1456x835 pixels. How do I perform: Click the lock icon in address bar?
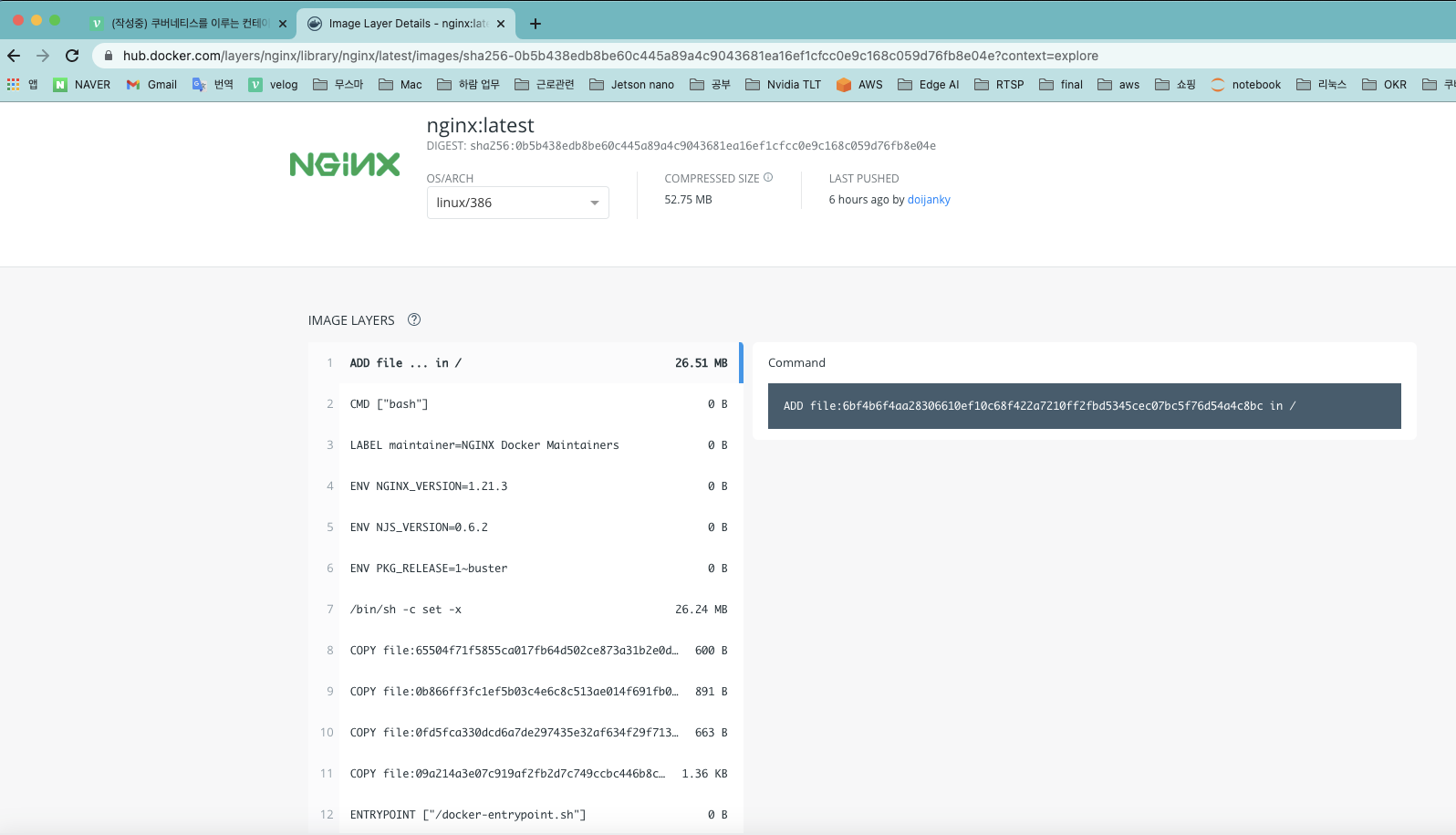(109, 56)
